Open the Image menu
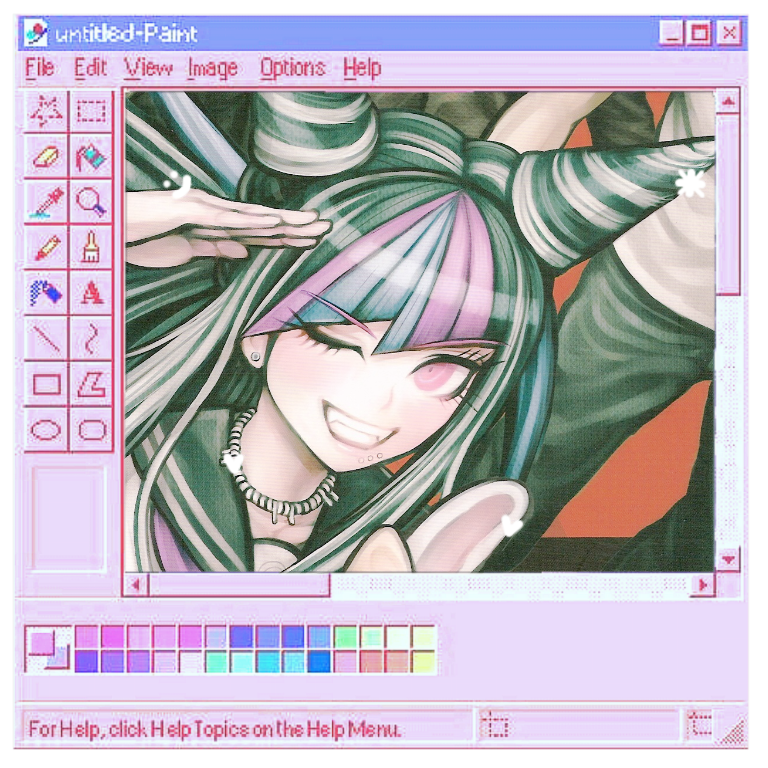This screenshot has width=768, height=768. click(x=212, y=68)
